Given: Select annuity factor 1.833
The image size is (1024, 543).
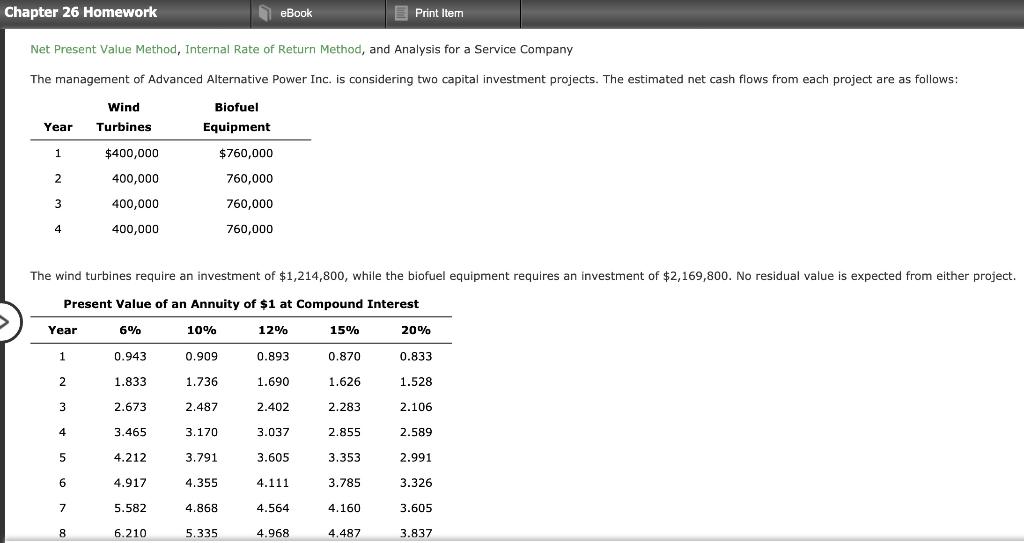Looking at the screenshot, I should click(130, 382).
